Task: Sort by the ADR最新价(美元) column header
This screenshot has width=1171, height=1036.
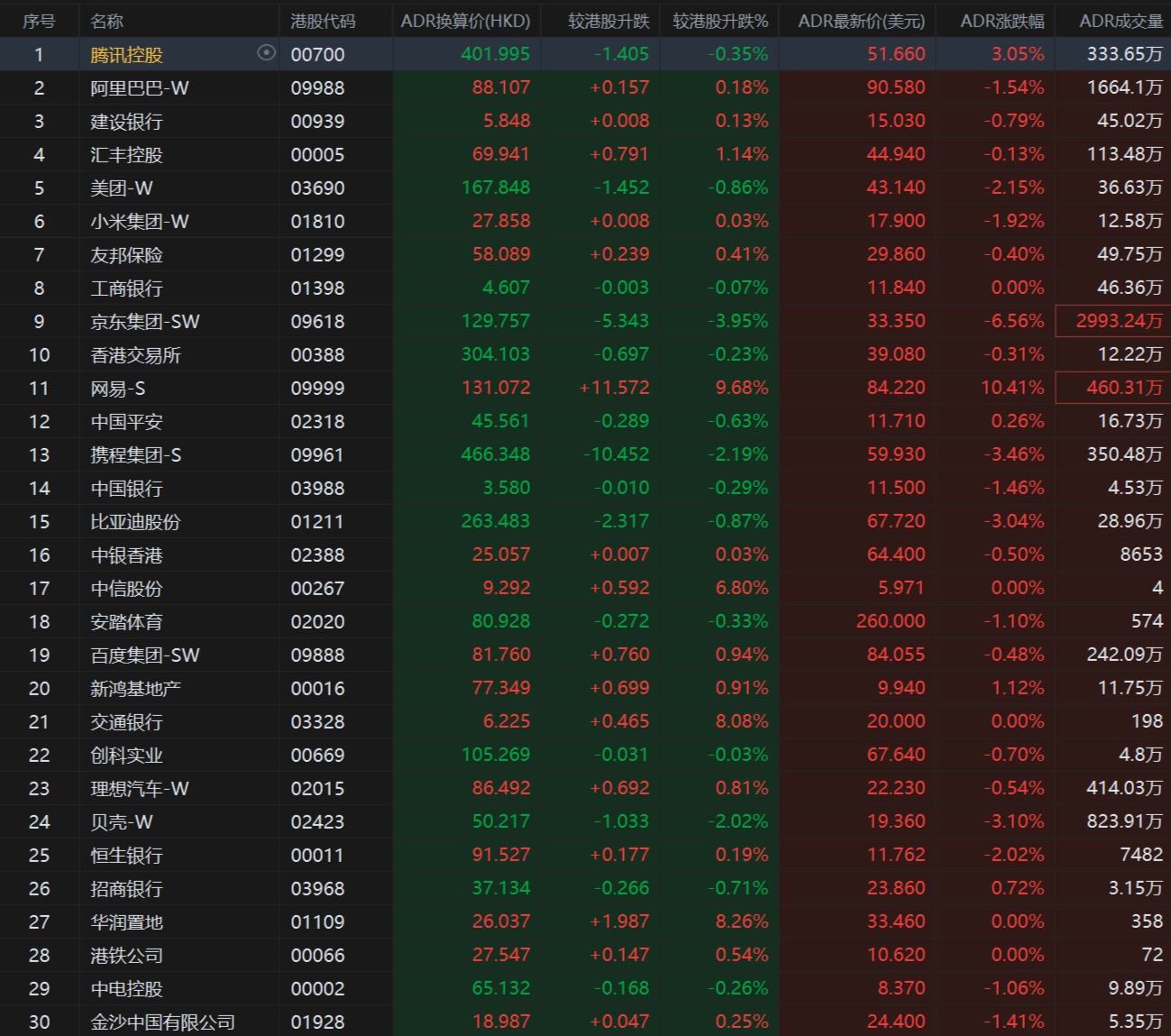Action: (x=862, y=21)
